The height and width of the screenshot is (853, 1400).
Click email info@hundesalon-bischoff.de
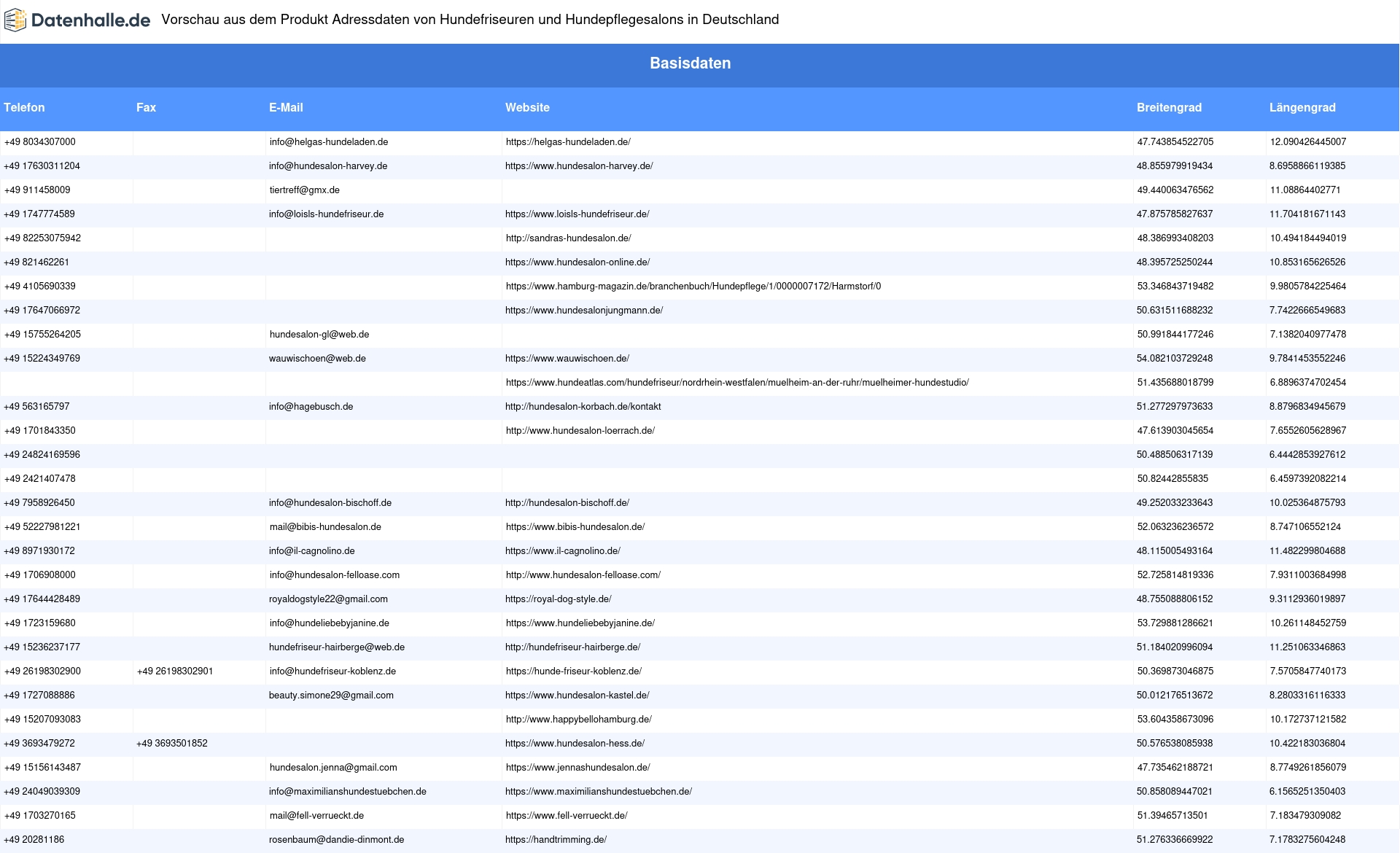[x=330, y=503]
